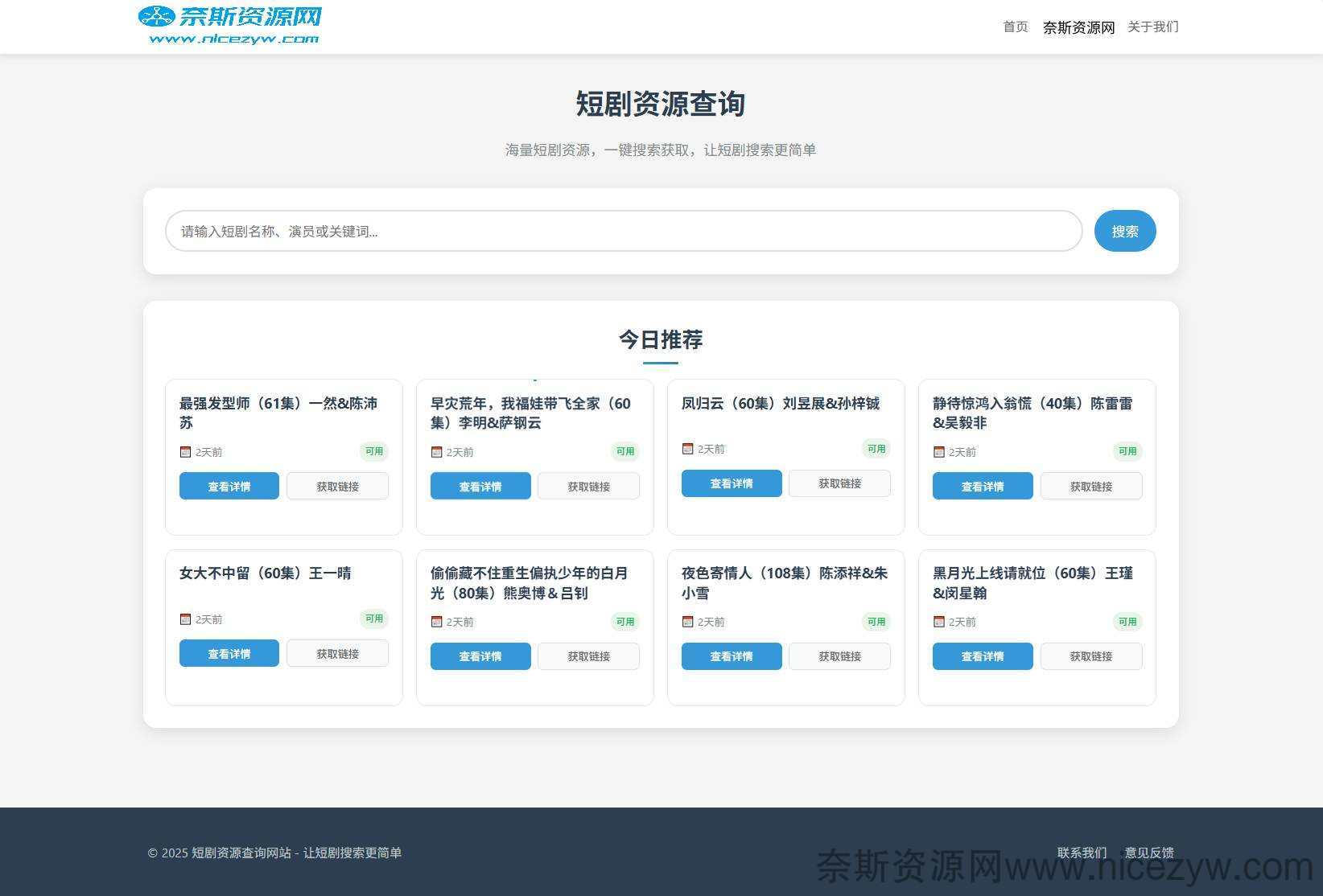Open 联系我们 link in footer
Viewport: 1323px width, 896px height.
1082,853
